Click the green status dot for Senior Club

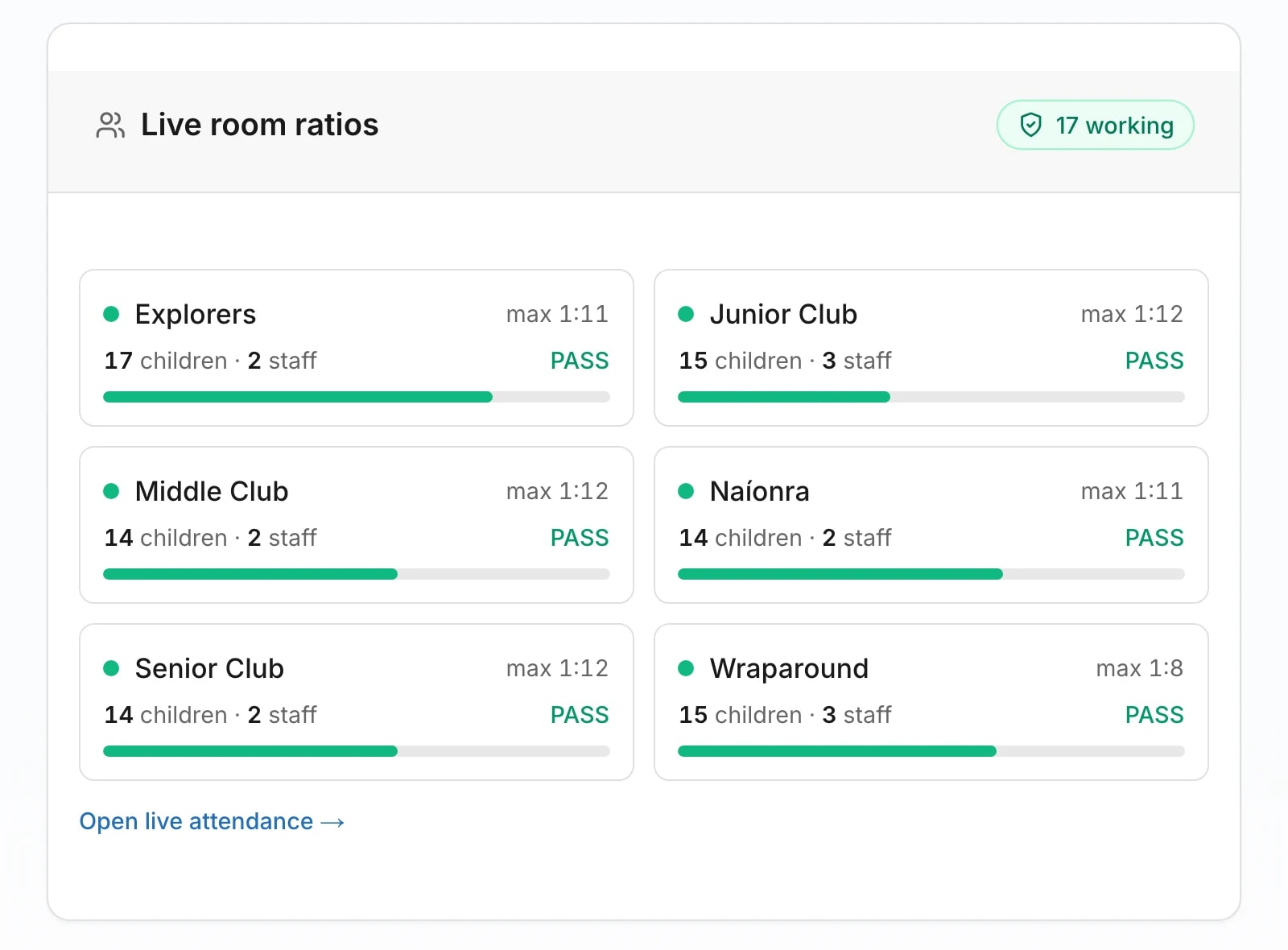(112, 668)
